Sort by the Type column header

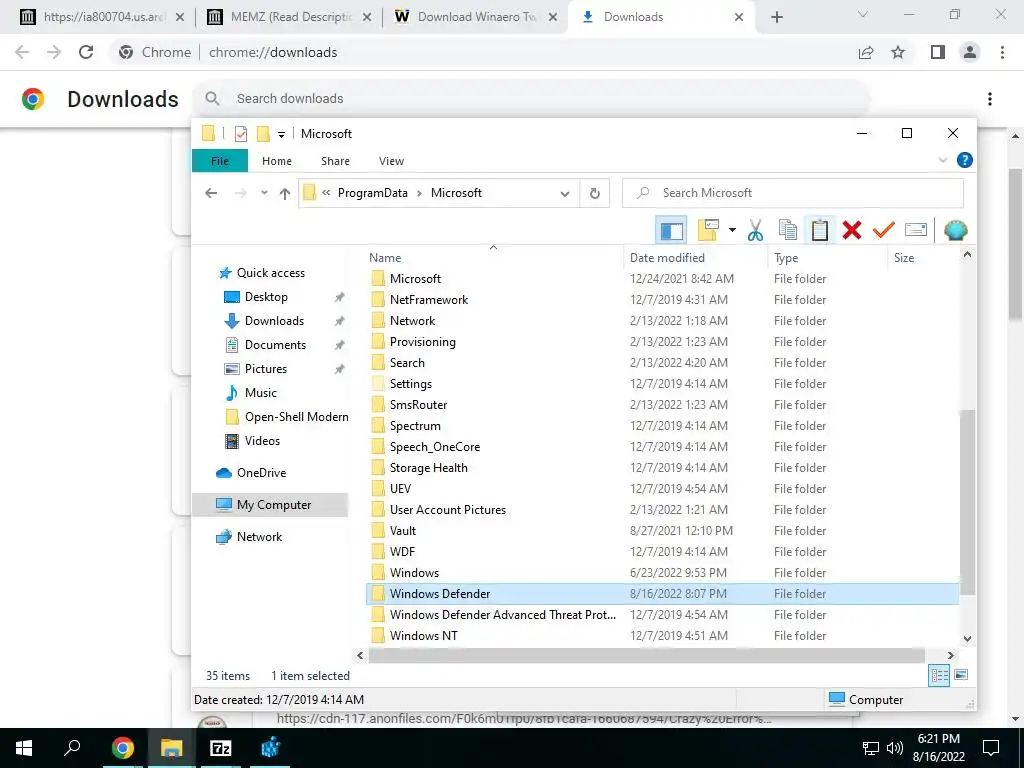point(786,258)
